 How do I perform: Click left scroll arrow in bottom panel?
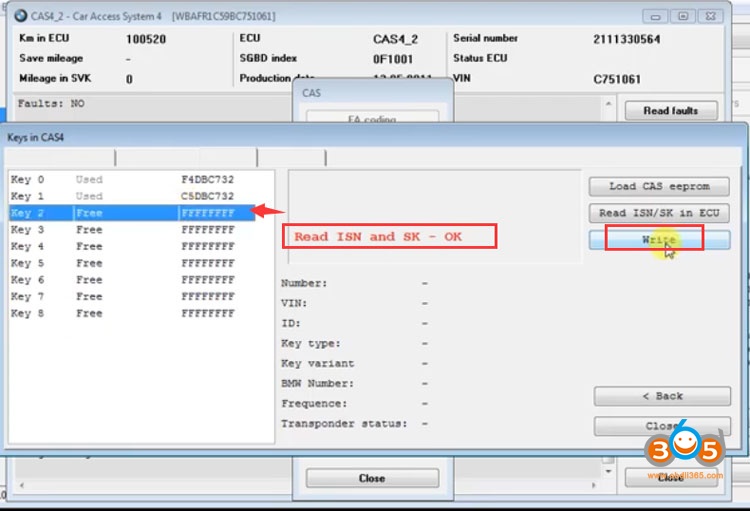tap(22, 485)
